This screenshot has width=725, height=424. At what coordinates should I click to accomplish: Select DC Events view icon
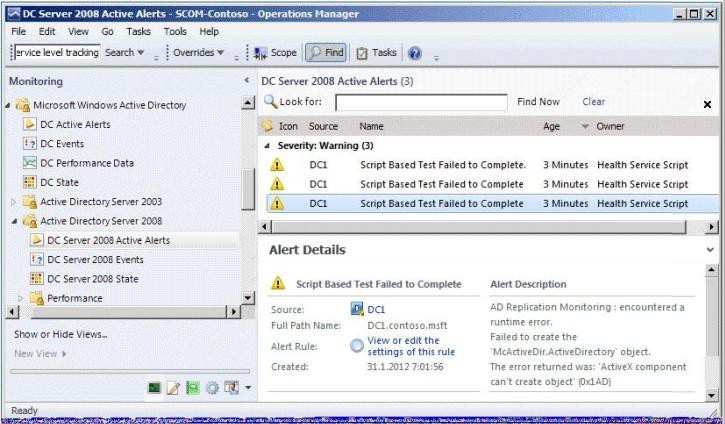coord(30,143)
